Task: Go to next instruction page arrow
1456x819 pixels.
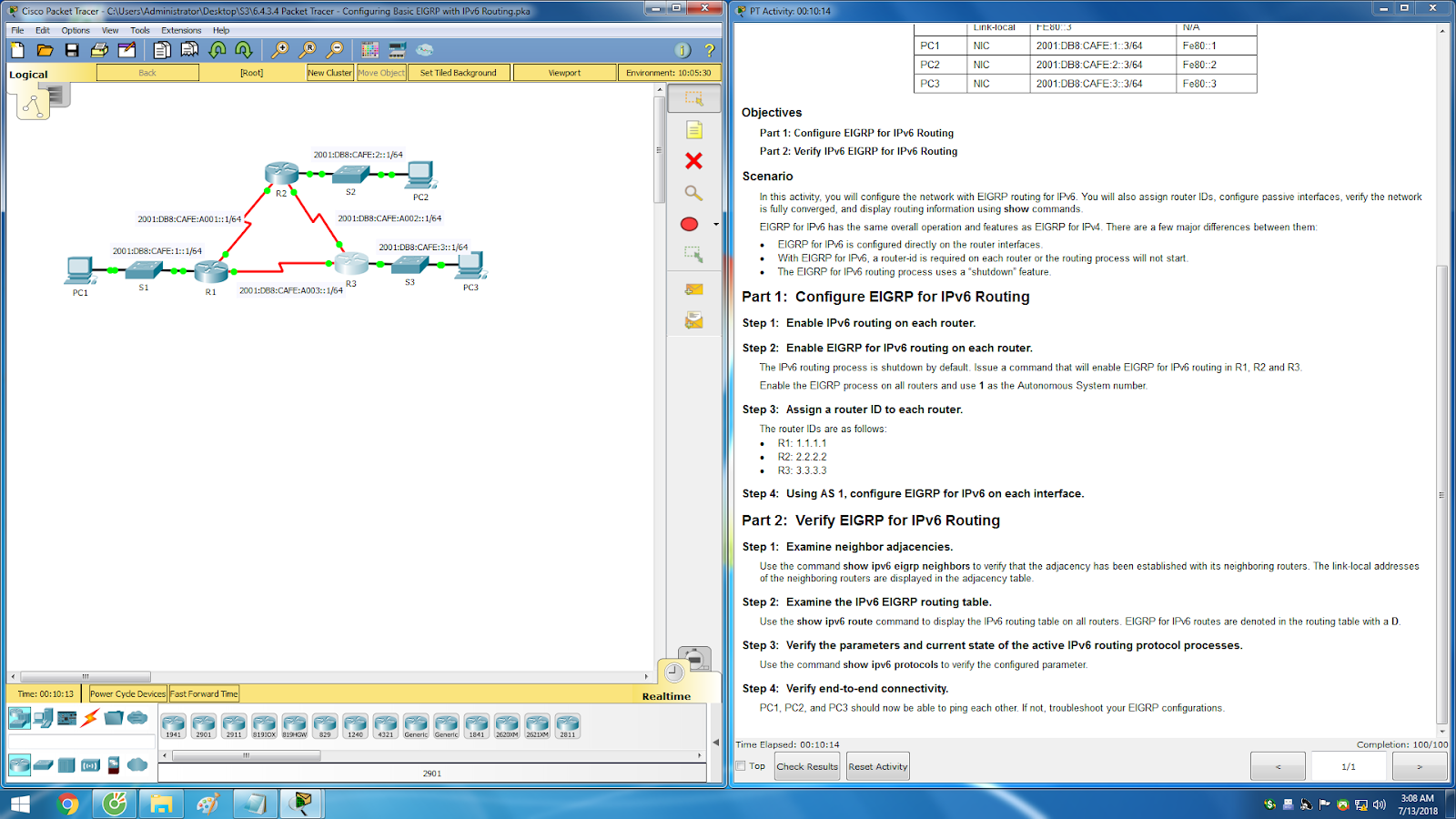Action: (x=1420, y=766)
